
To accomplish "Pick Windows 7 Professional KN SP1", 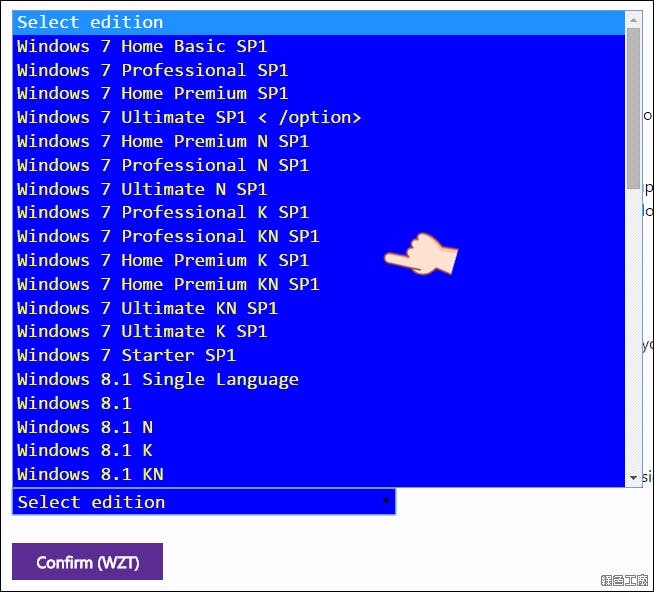I will (x=319, y=237).
